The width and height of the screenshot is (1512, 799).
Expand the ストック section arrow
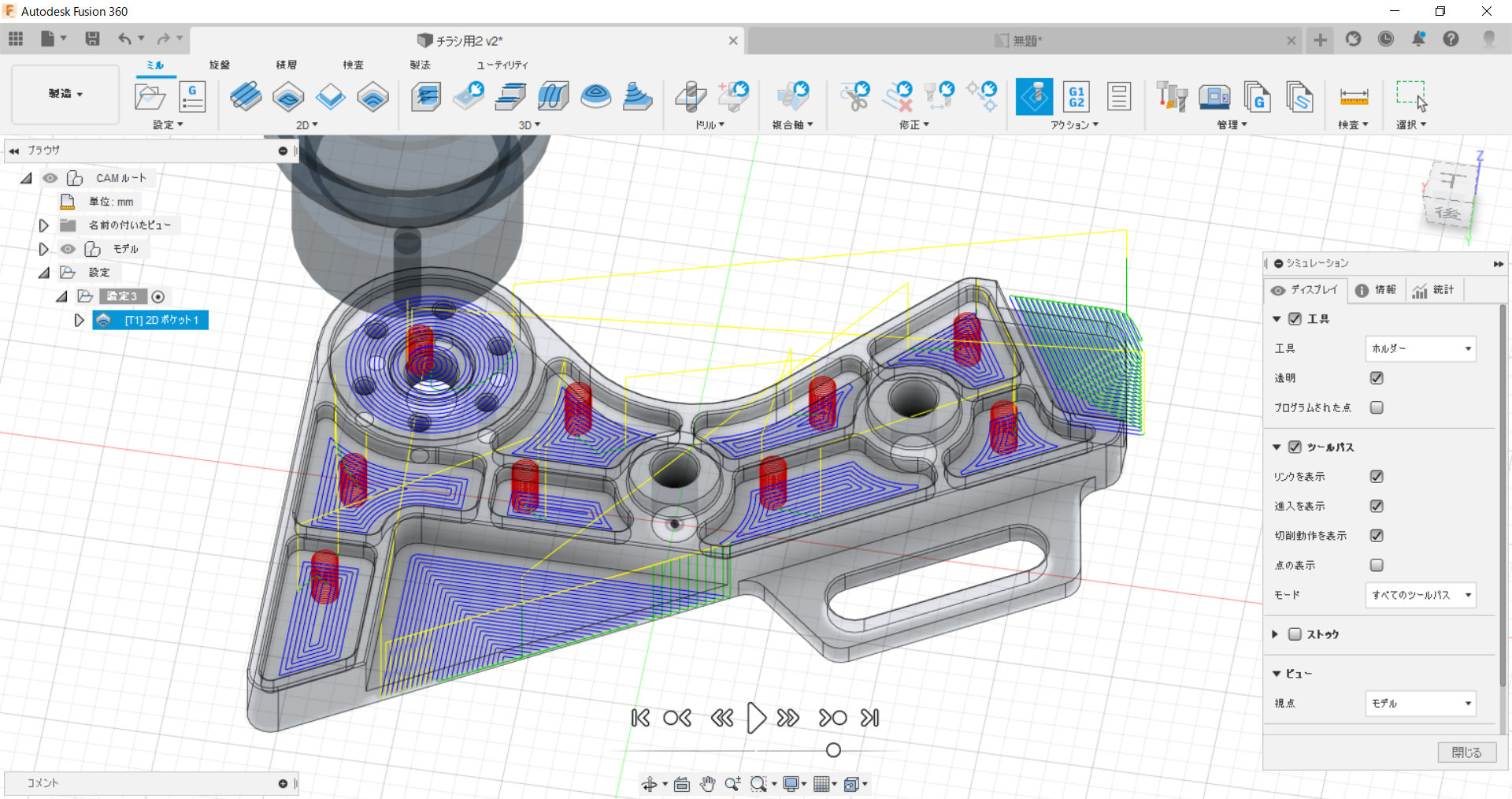click(x=1275, y=634)
